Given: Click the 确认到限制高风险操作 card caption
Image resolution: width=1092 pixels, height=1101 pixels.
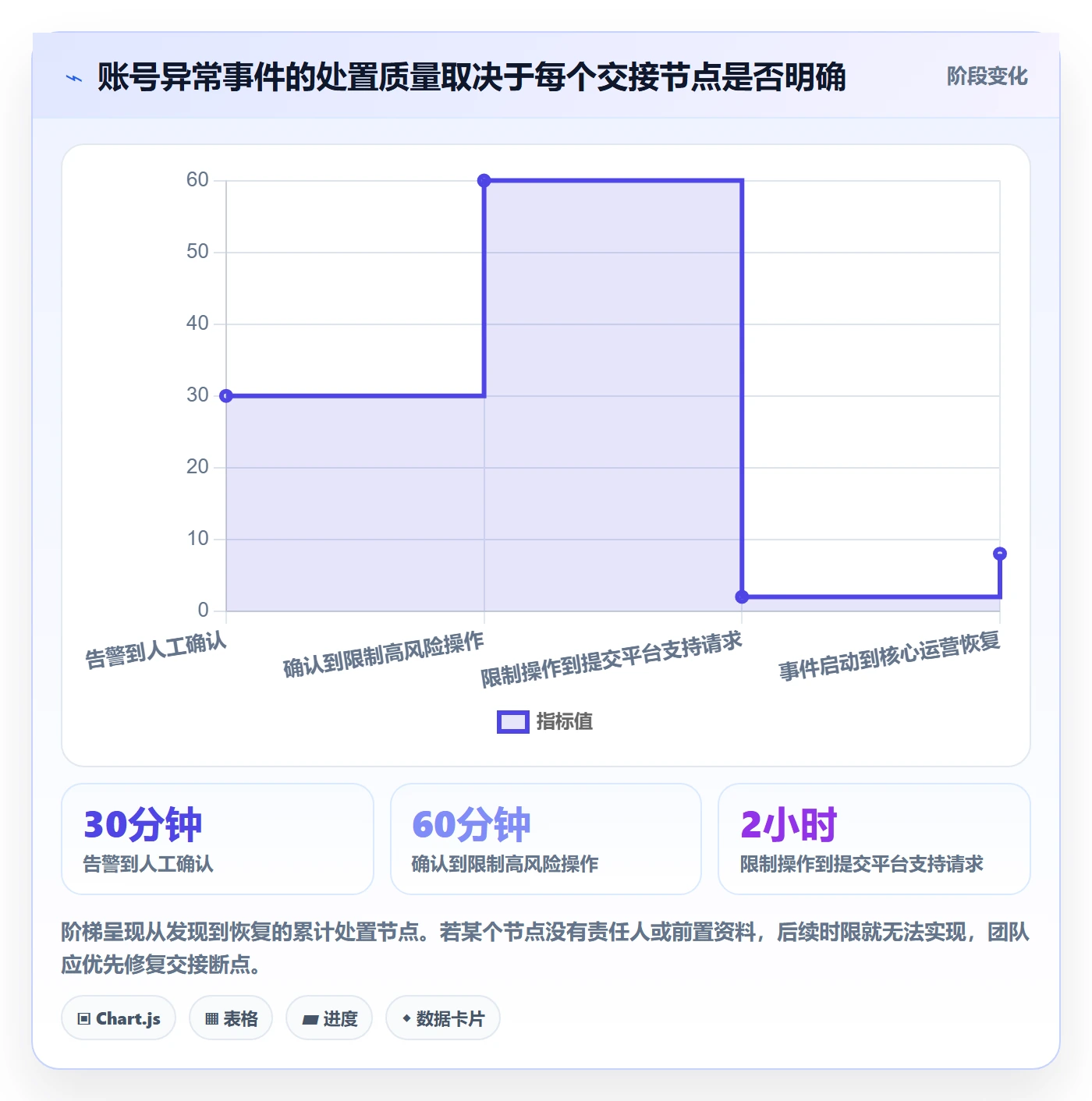Looking at the screenshot, I should [505, 864].
